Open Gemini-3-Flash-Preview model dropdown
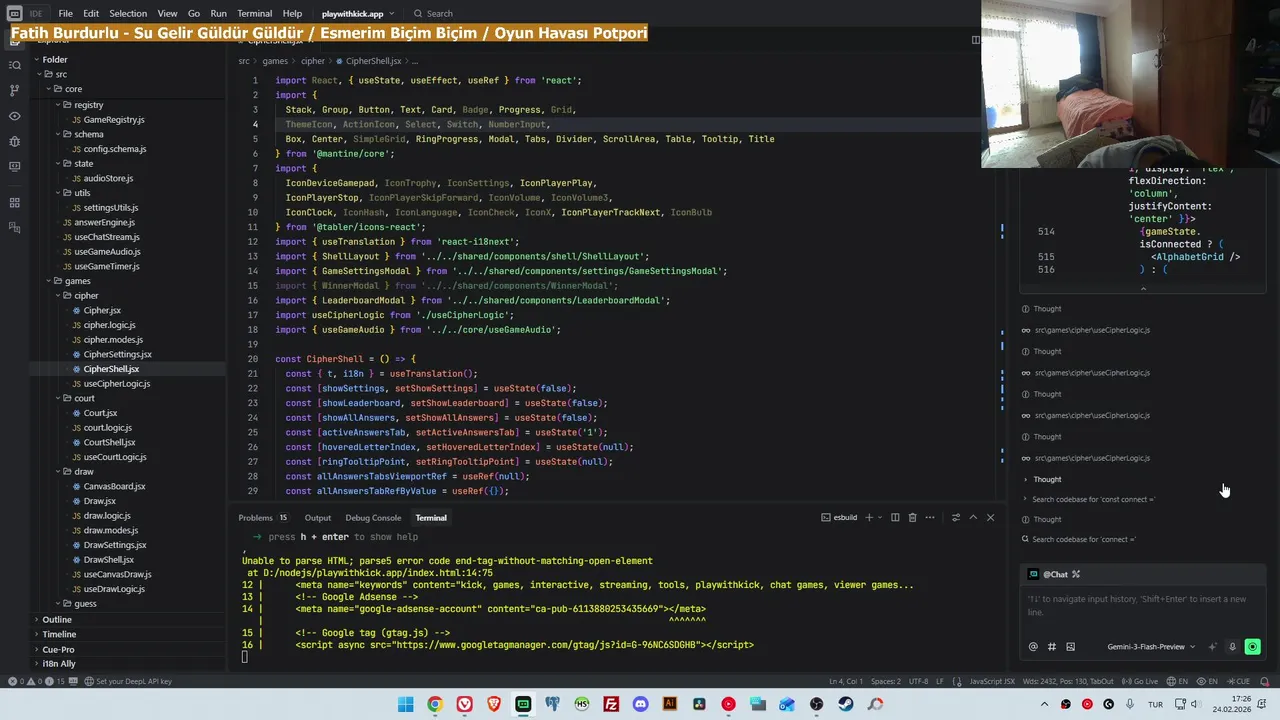 coord(1151,647)
